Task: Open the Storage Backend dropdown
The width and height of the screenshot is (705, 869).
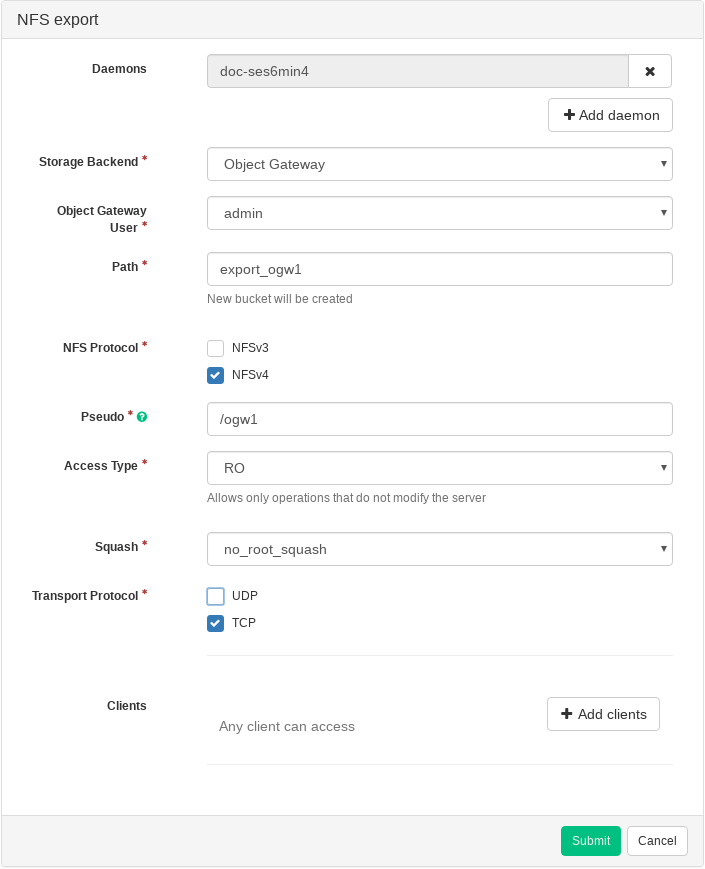Action: tap(439, 164)
